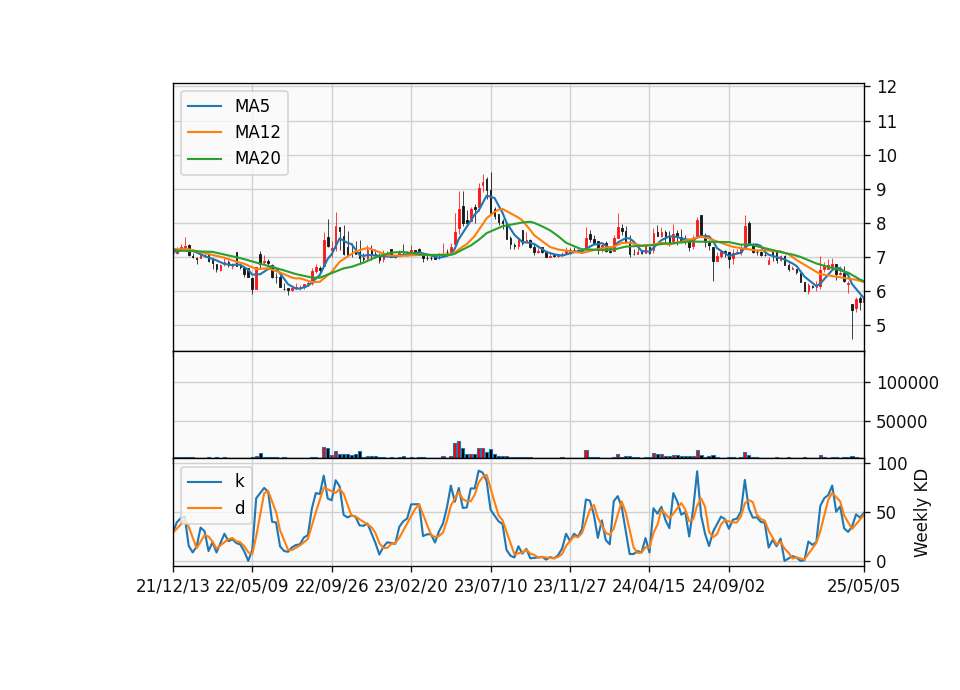This screenshot has height=690, width=960.
Task: Click the KD axis value 0
Action: pyautogui.click(x=882, y=561)
